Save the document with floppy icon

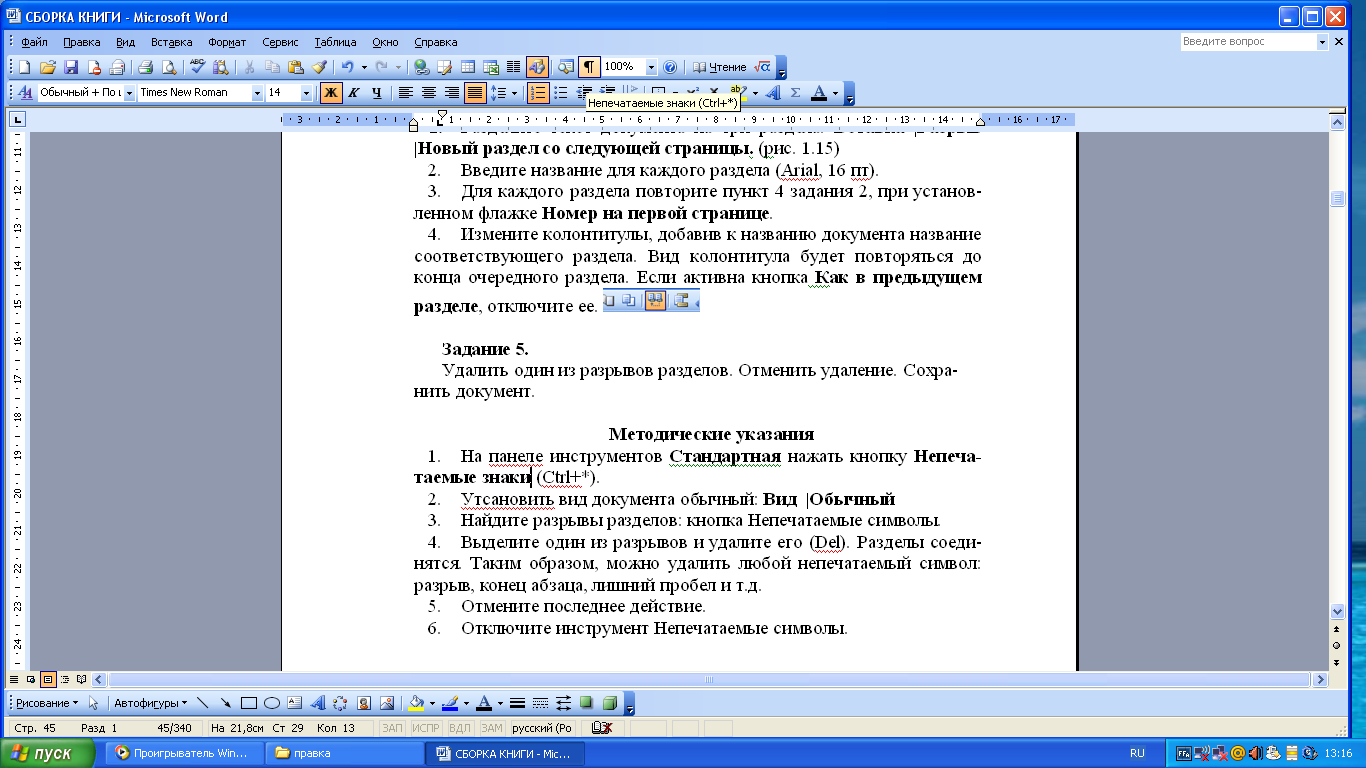click(71, 67)
